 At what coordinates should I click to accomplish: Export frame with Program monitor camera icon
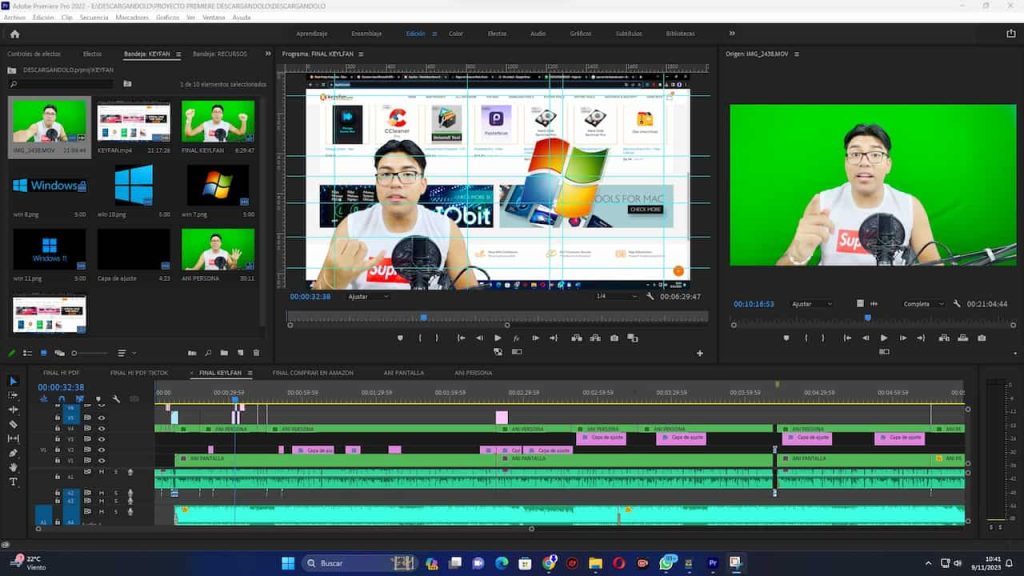[x=614, y=338]
